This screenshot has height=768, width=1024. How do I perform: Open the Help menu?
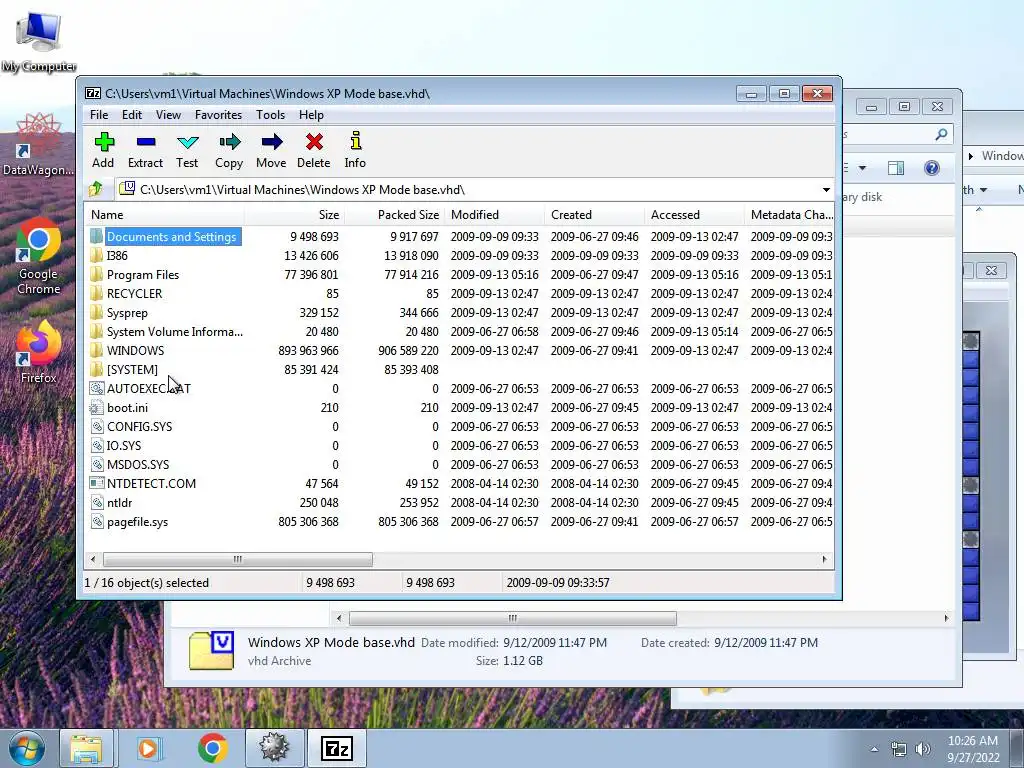click(x=312, y=115)
